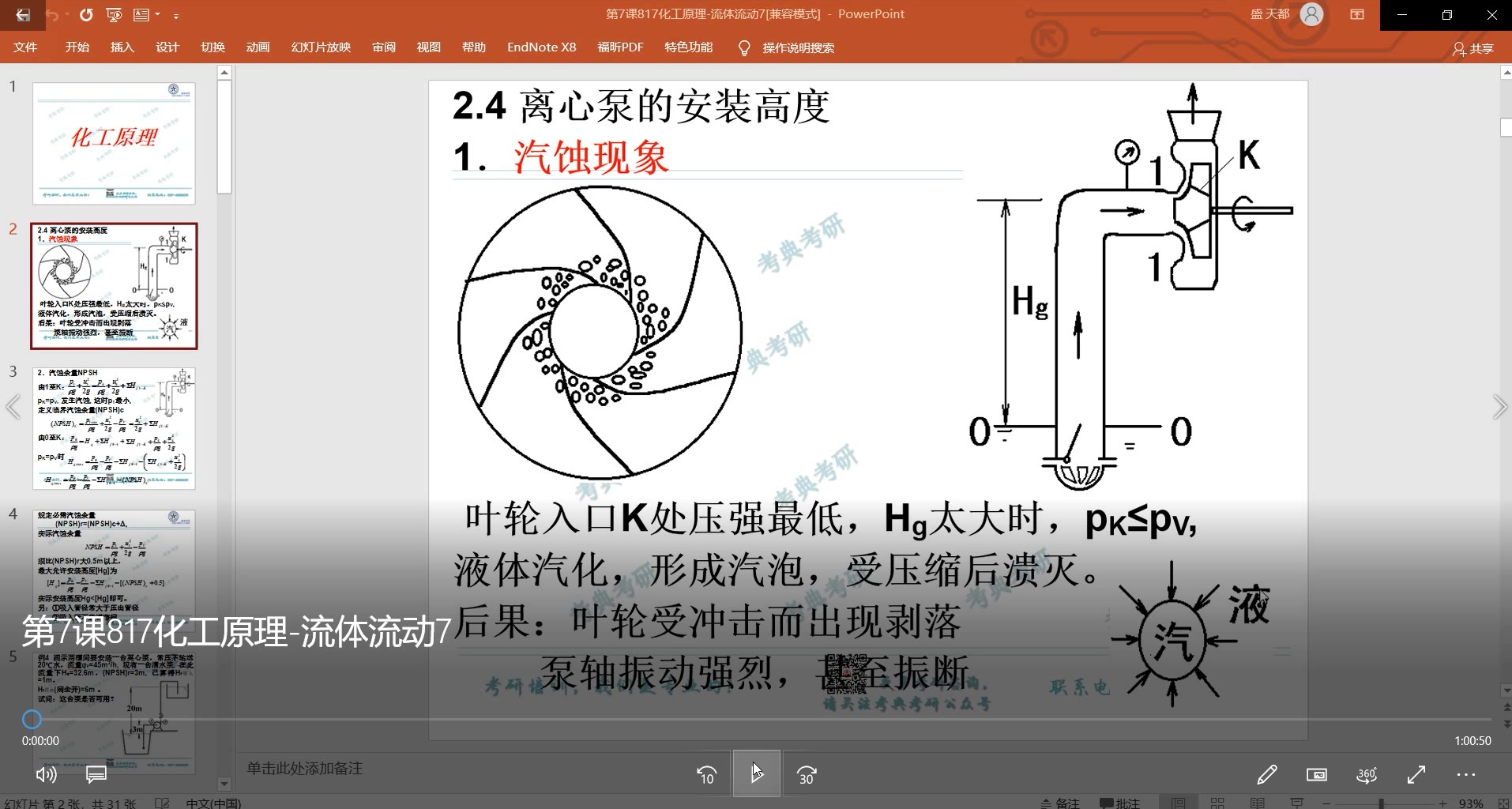The height and width of the screenshot is (809, 1512).
Task: Toggle the volume speaker icon
Action: pyautogui.click(x=47, y=775)
